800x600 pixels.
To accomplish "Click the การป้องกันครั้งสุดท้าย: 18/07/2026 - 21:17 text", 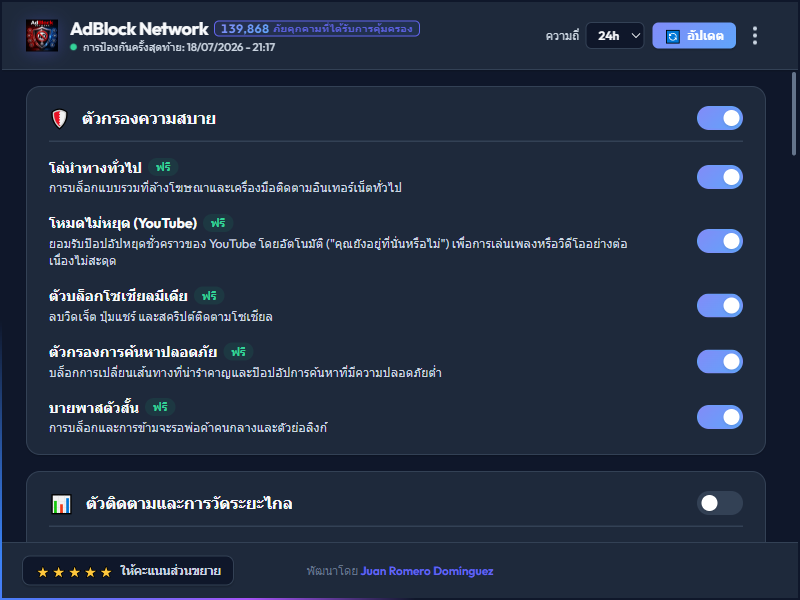I will coord(179,47).
